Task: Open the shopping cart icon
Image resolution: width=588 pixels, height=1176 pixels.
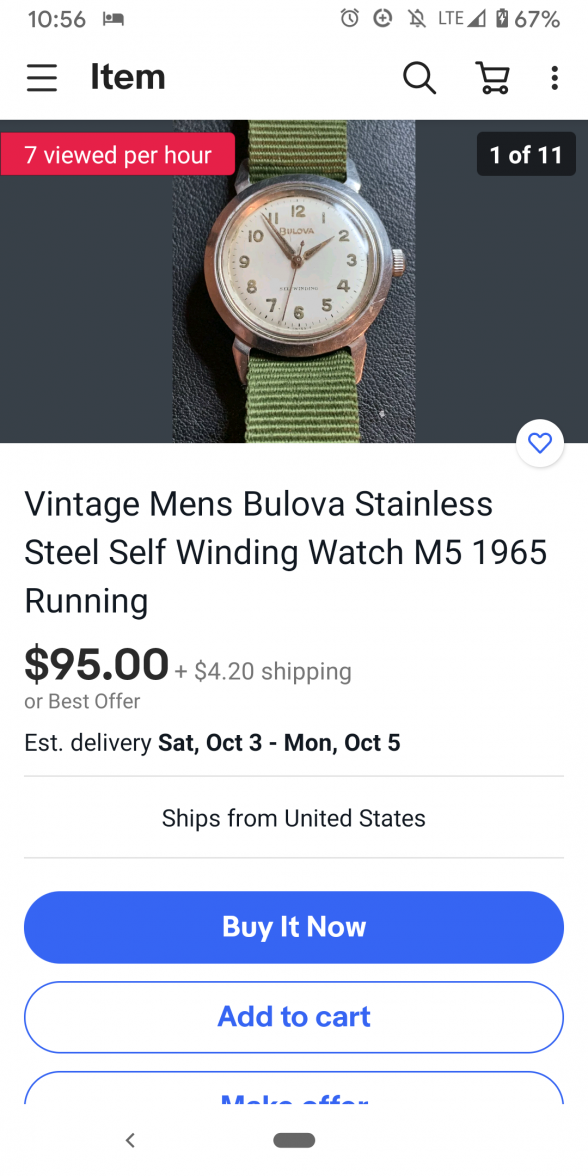Action: pos(492,77)
